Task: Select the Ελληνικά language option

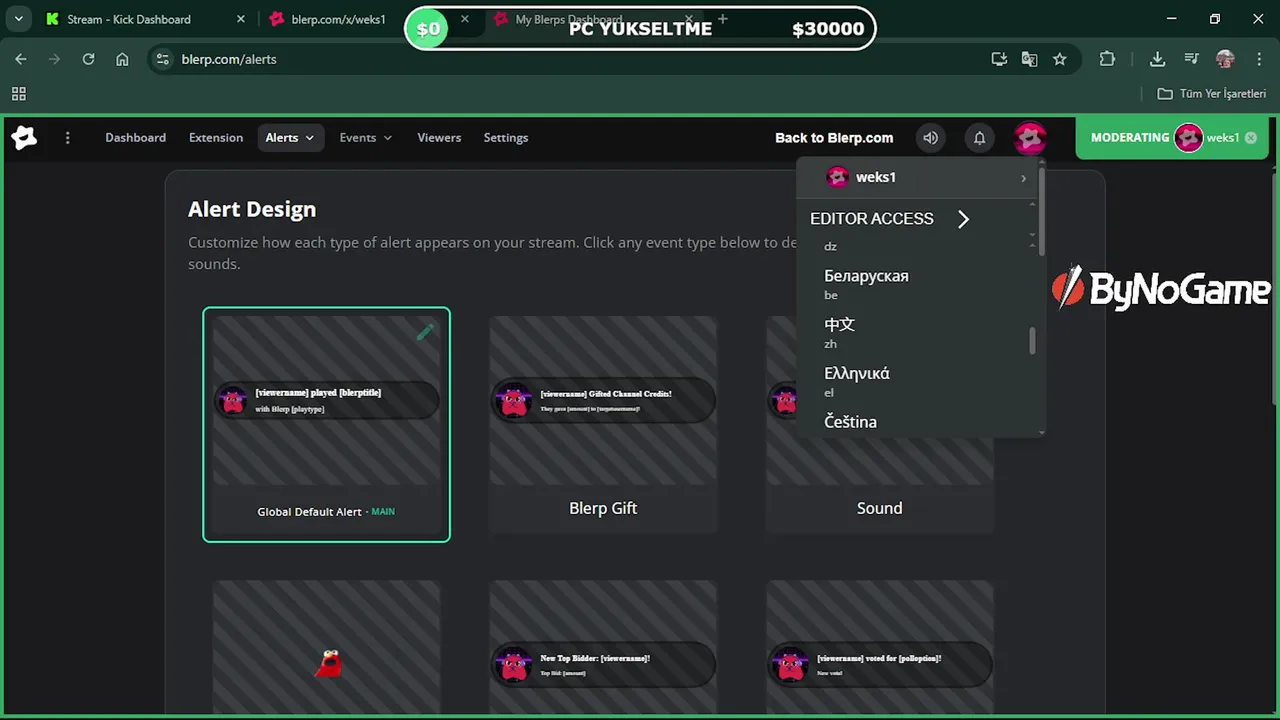Action: click(x=857, y=381)
